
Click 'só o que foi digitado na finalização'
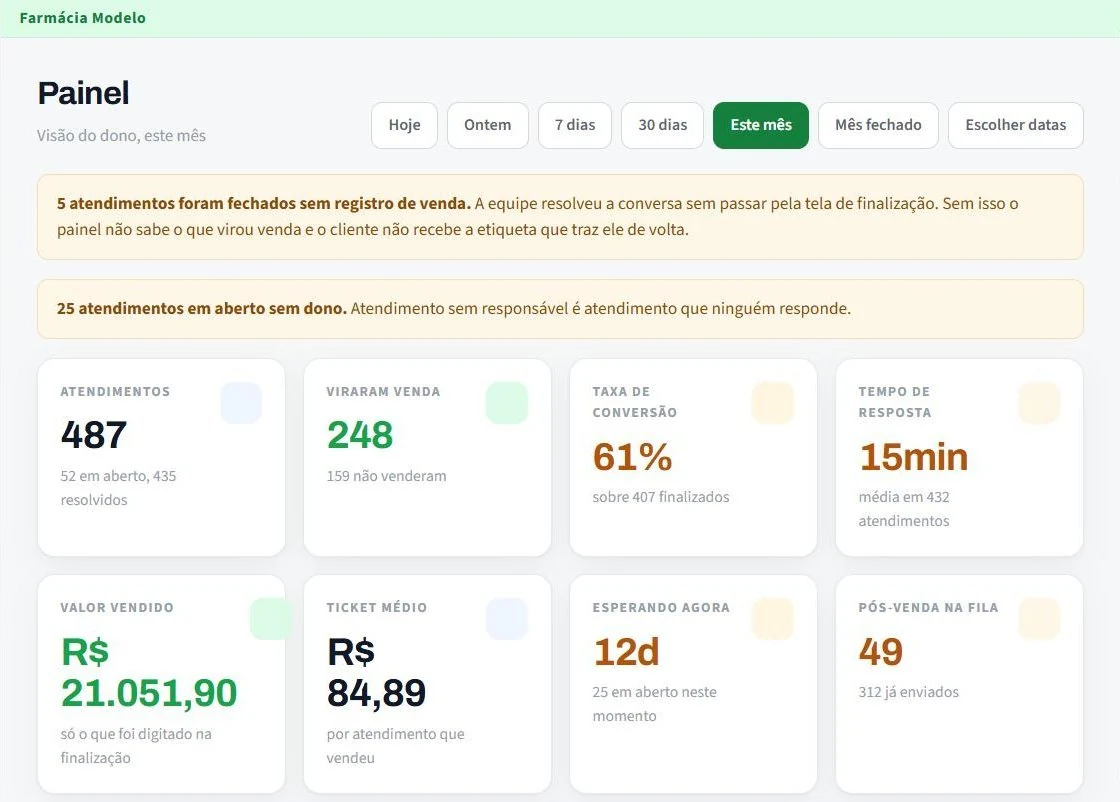136,746
